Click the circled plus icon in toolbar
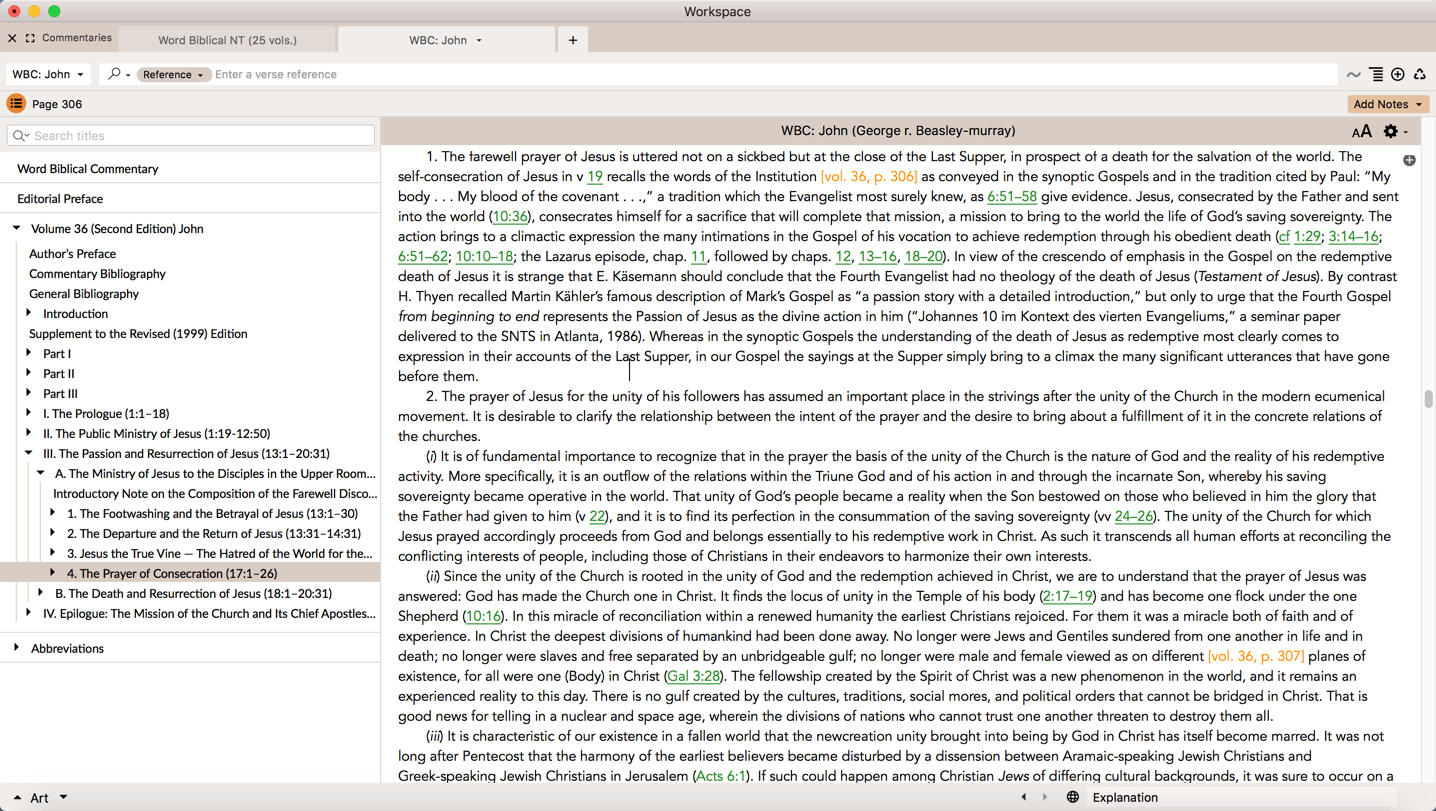The height and width of the screenshot is (811, 1436). [1398, 74]
